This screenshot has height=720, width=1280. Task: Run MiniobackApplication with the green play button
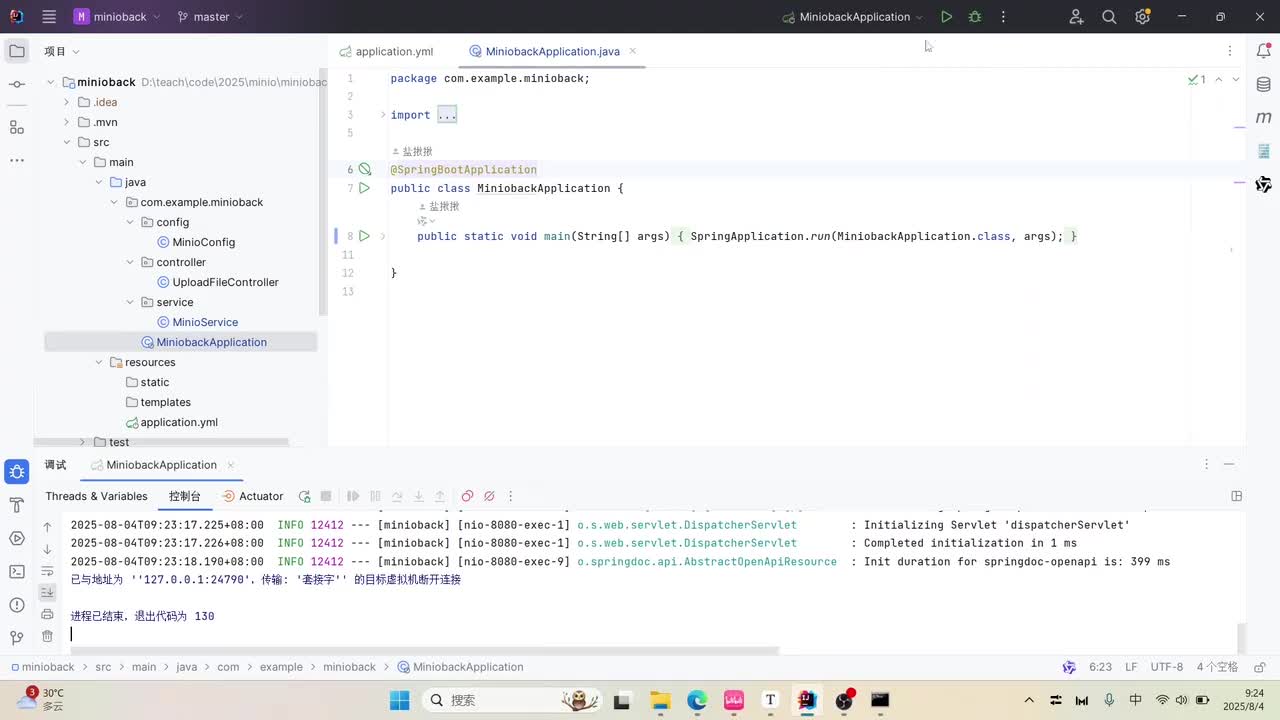(x=946, y=17)
